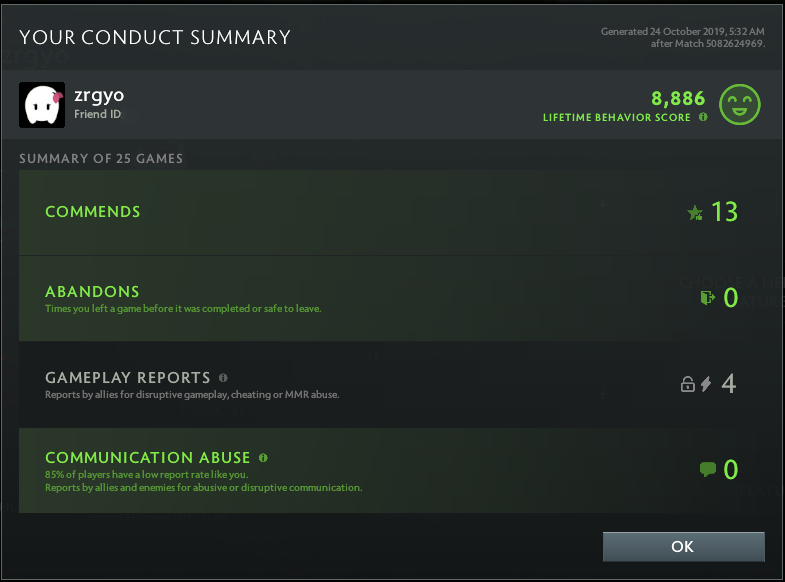Click the OK button
Screen dimensions: 785x582
pyautogui.click(x=683, y=547)
